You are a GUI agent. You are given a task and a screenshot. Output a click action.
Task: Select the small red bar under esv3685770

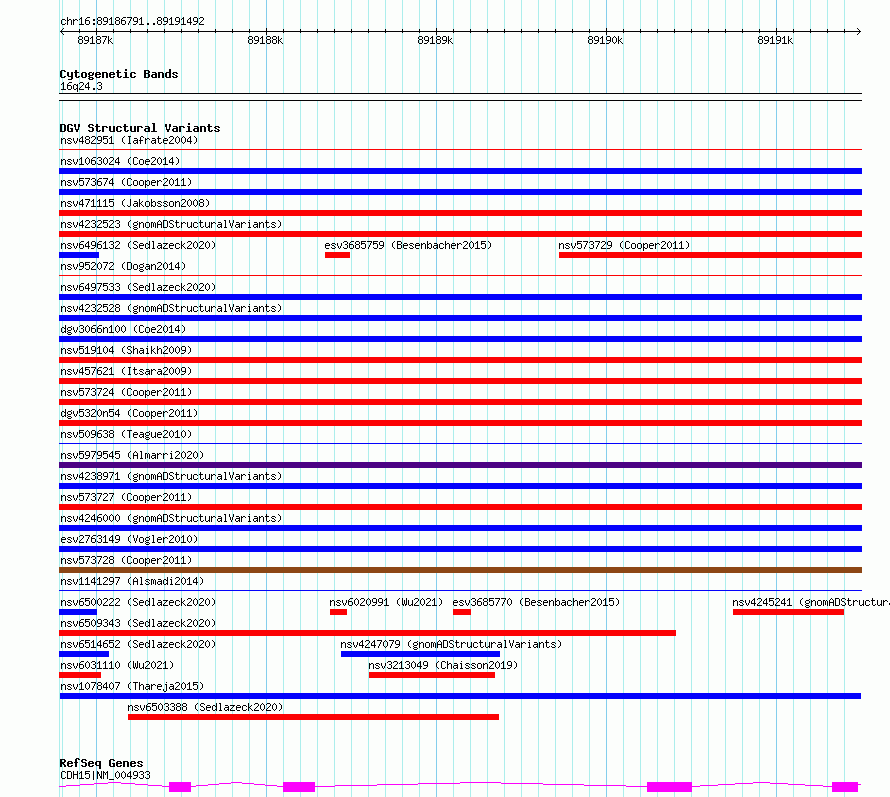point(461,612)
